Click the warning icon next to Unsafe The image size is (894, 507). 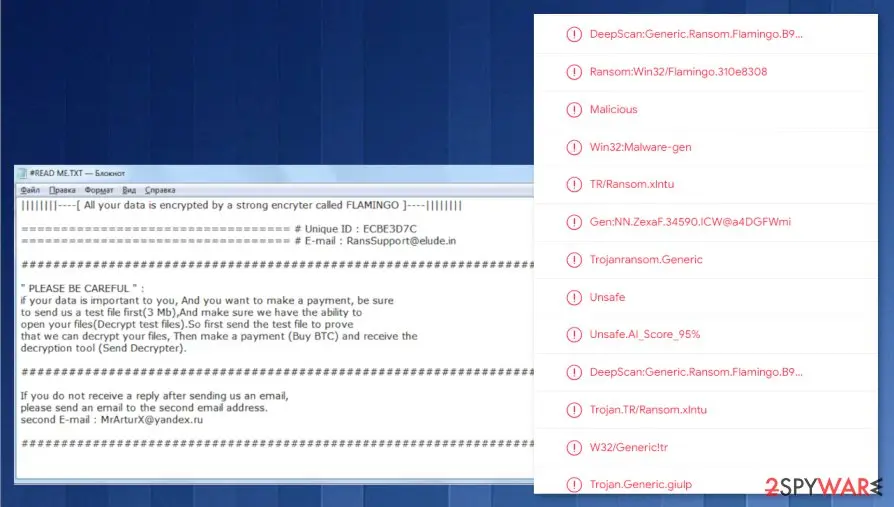574,297
